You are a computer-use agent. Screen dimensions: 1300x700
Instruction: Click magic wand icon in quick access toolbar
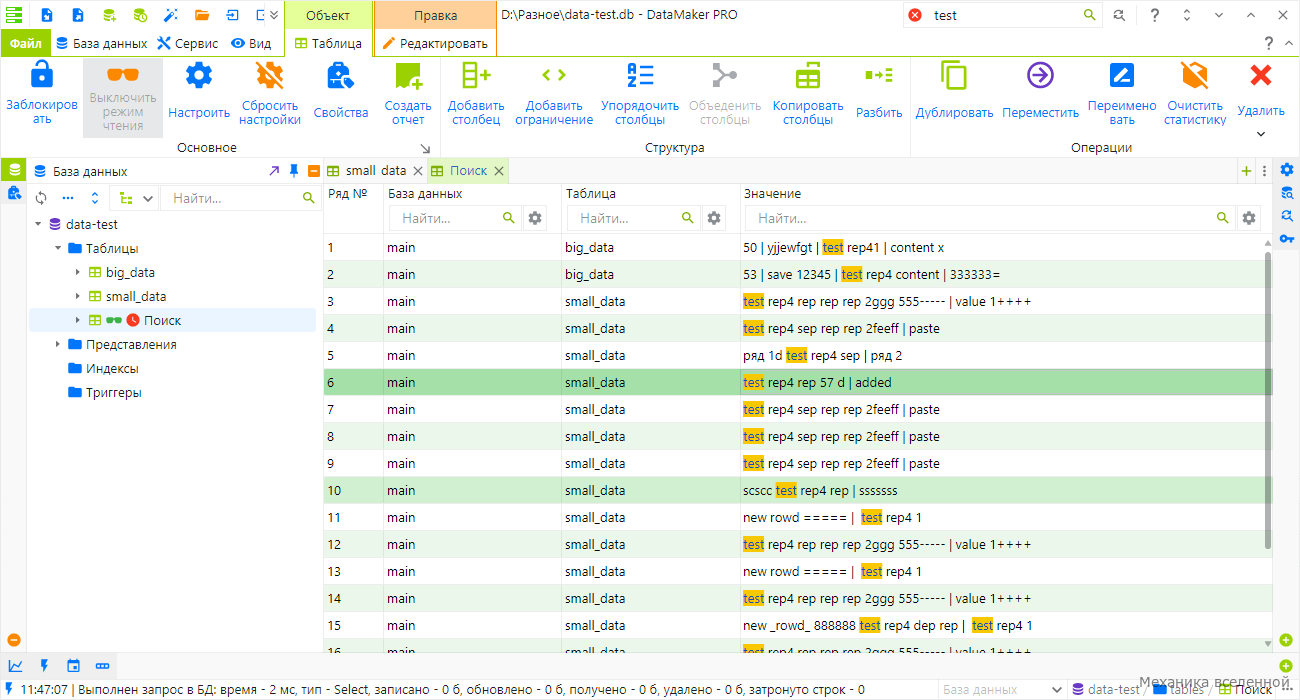coord(170,15)
